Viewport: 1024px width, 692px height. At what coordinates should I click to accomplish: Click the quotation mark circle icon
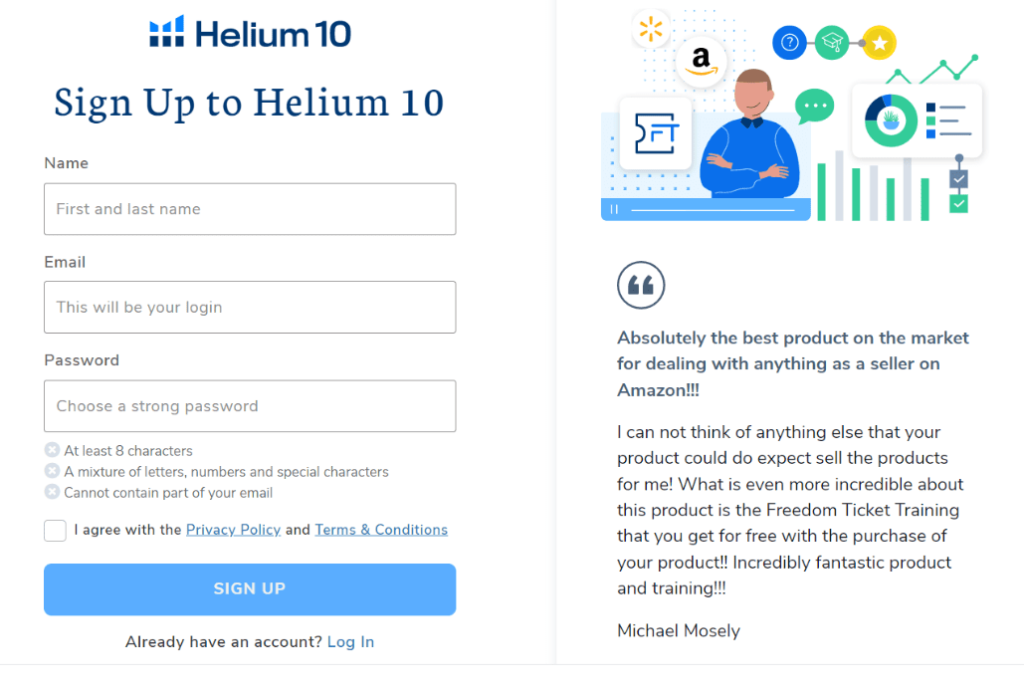pos(641,286)
